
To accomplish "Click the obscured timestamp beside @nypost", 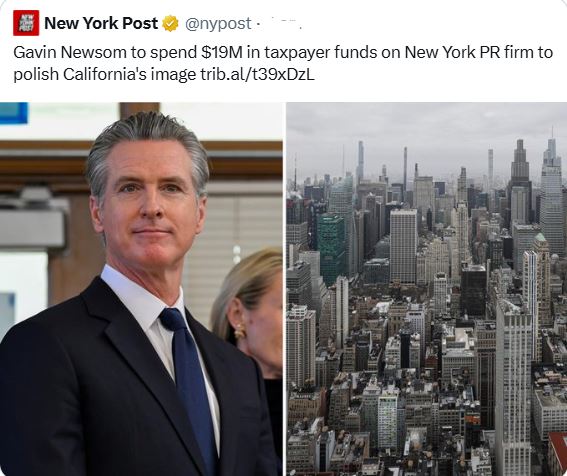I will pos(280,24).
